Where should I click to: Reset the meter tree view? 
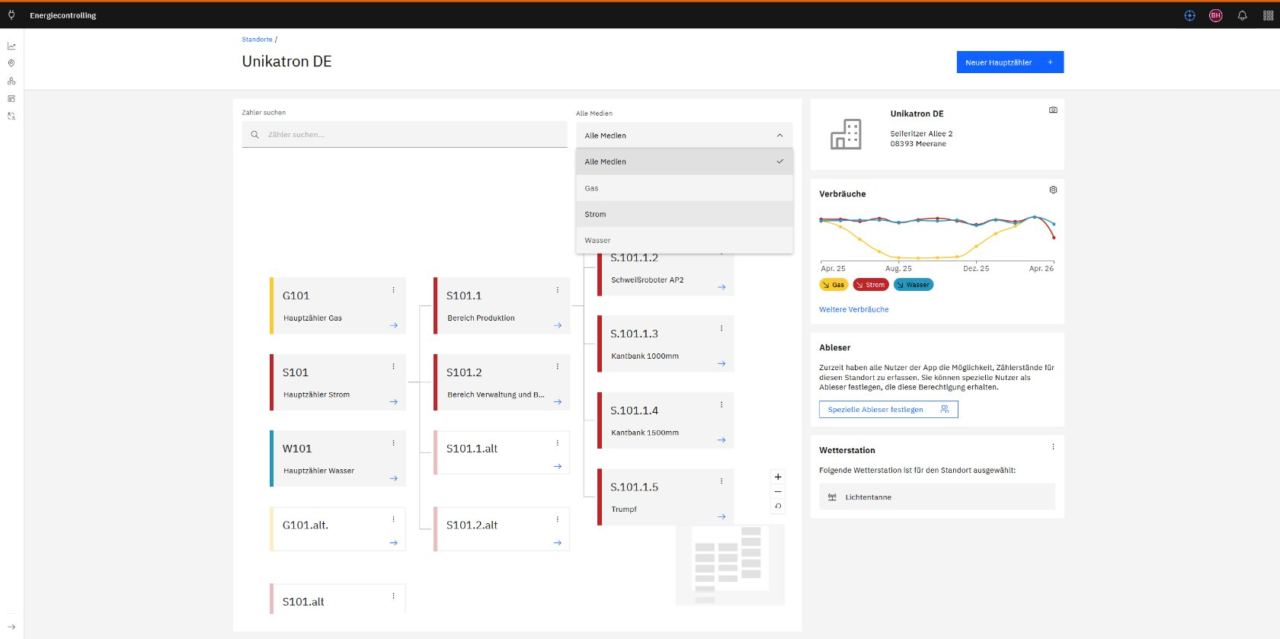pyautogui.click(x=778, y=507)
